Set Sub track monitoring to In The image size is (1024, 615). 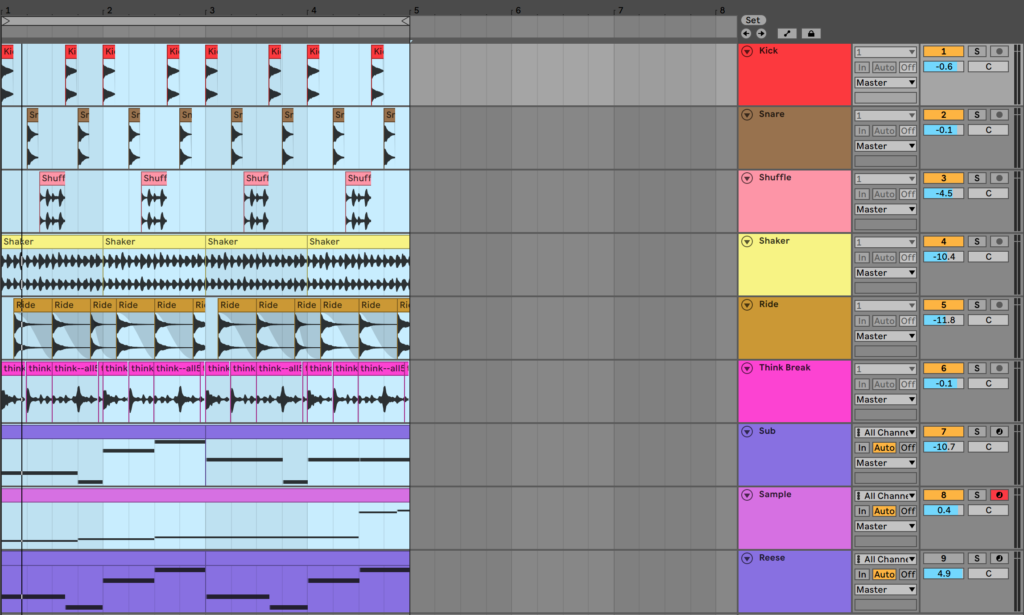(x=861, y=448)
